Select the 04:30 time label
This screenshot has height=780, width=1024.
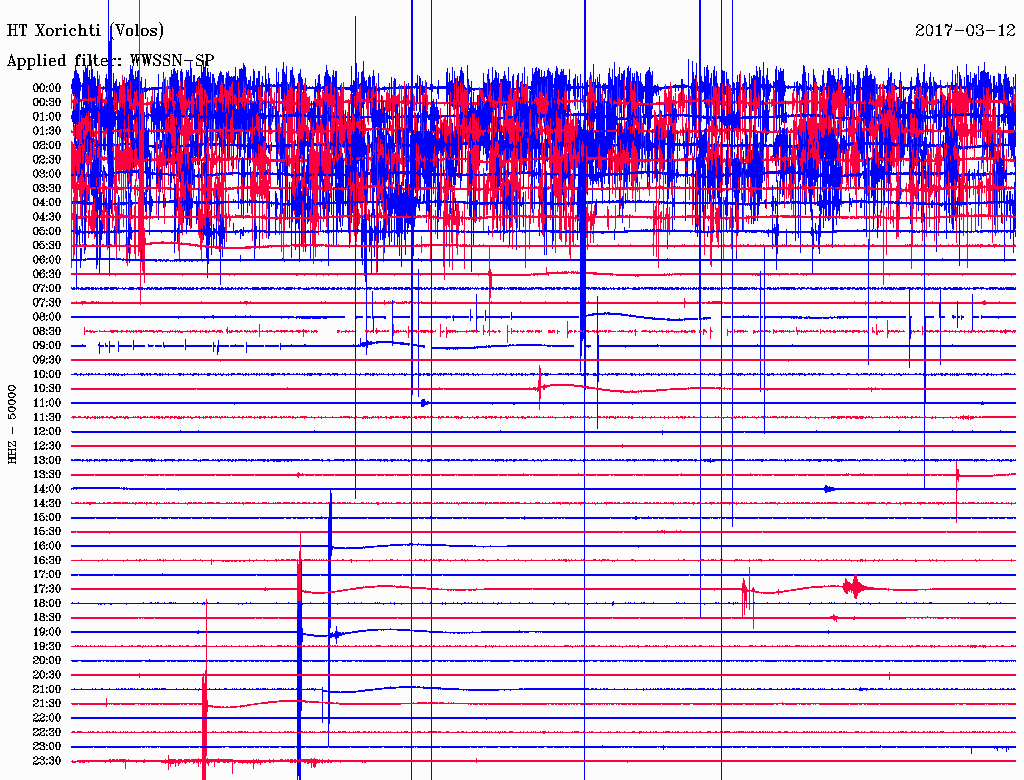pyautogui.click(x=47, y=216)
